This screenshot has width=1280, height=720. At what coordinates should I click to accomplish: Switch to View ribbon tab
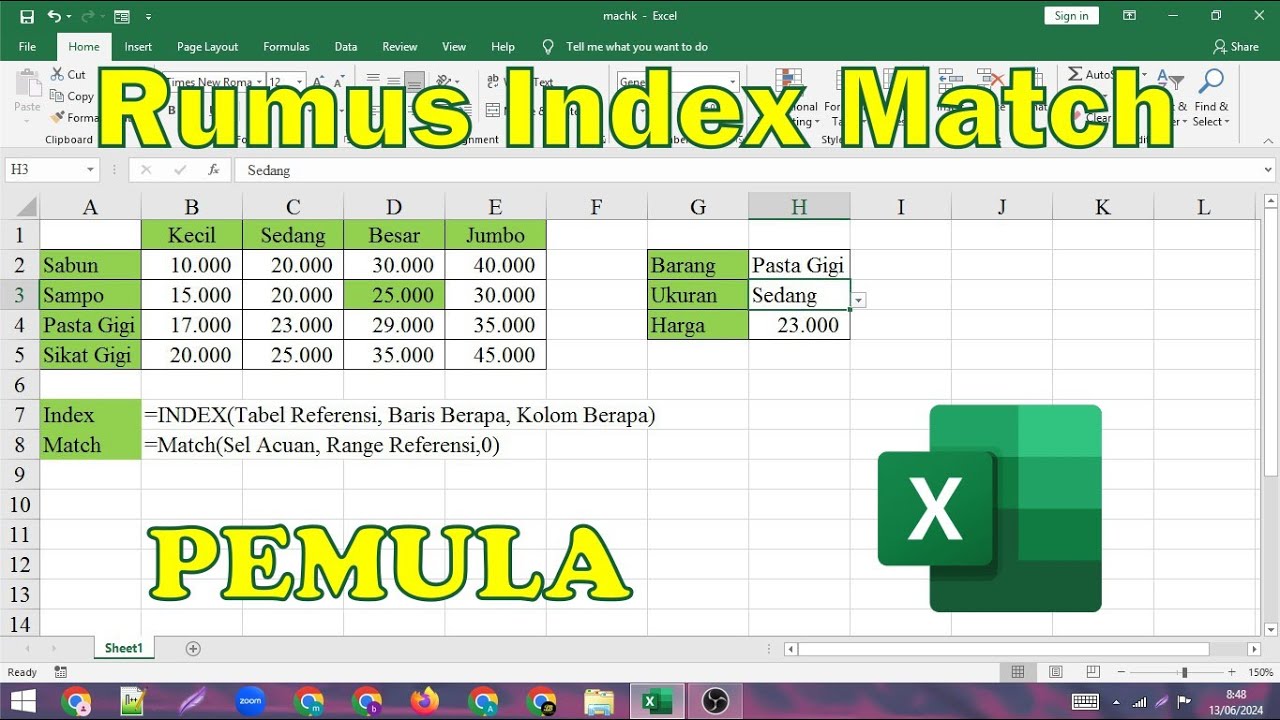click(x=454, y=47)
